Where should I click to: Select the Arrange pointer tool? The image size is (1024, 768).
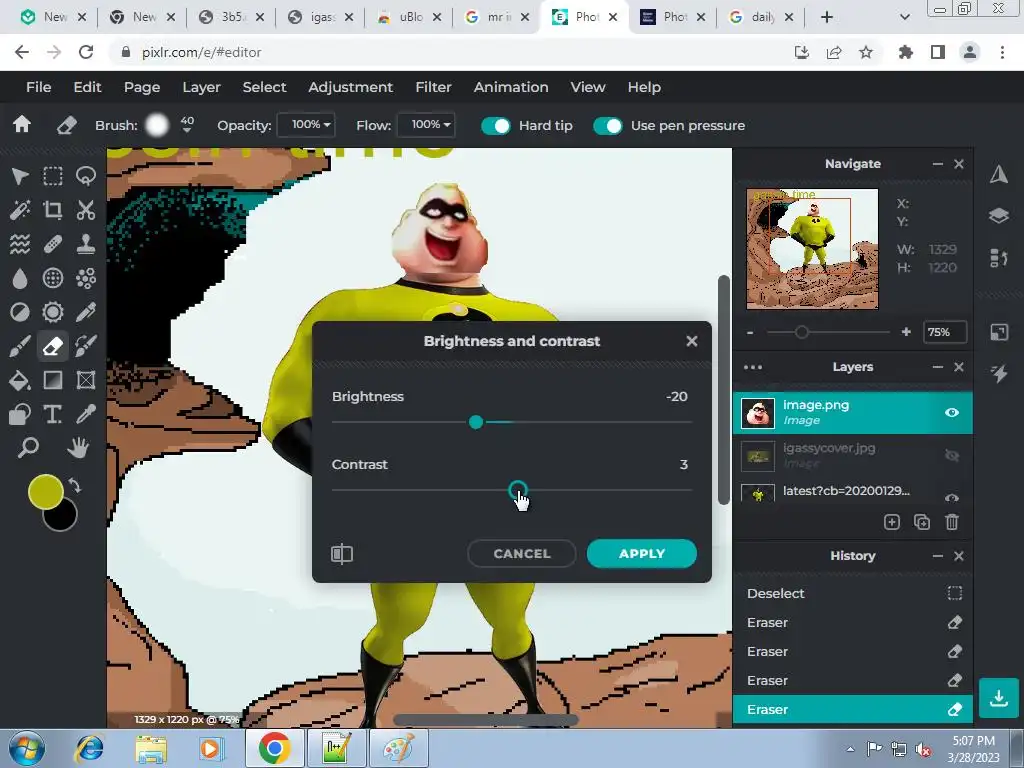(x=20, y=176)
